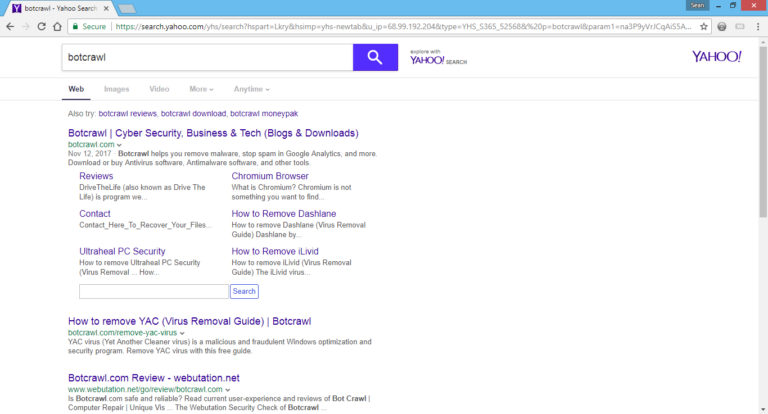
Task: Reload the page with refresh icon
Action: (42, 26)
